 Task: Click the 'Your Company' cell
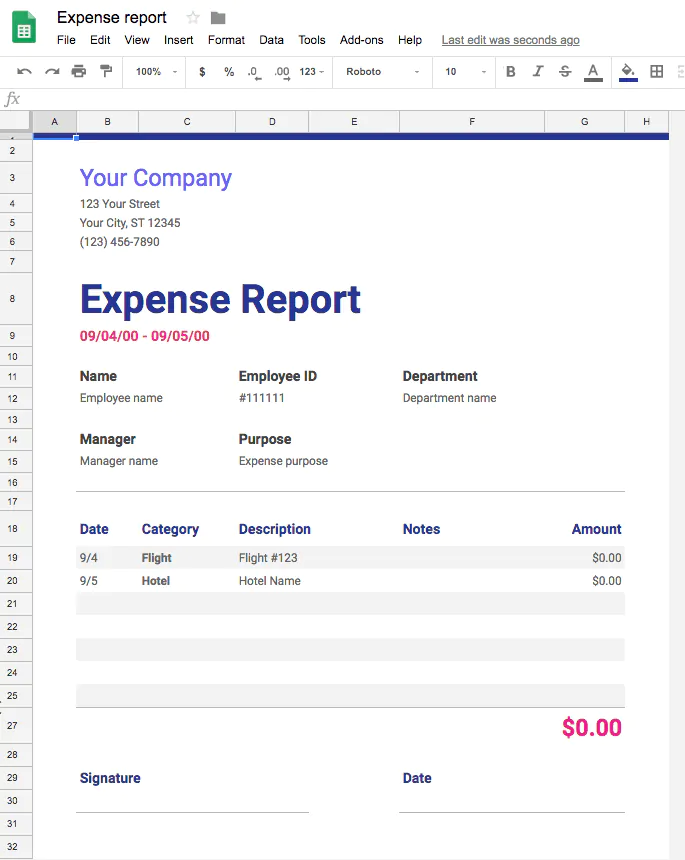click(x=156, y=178)
